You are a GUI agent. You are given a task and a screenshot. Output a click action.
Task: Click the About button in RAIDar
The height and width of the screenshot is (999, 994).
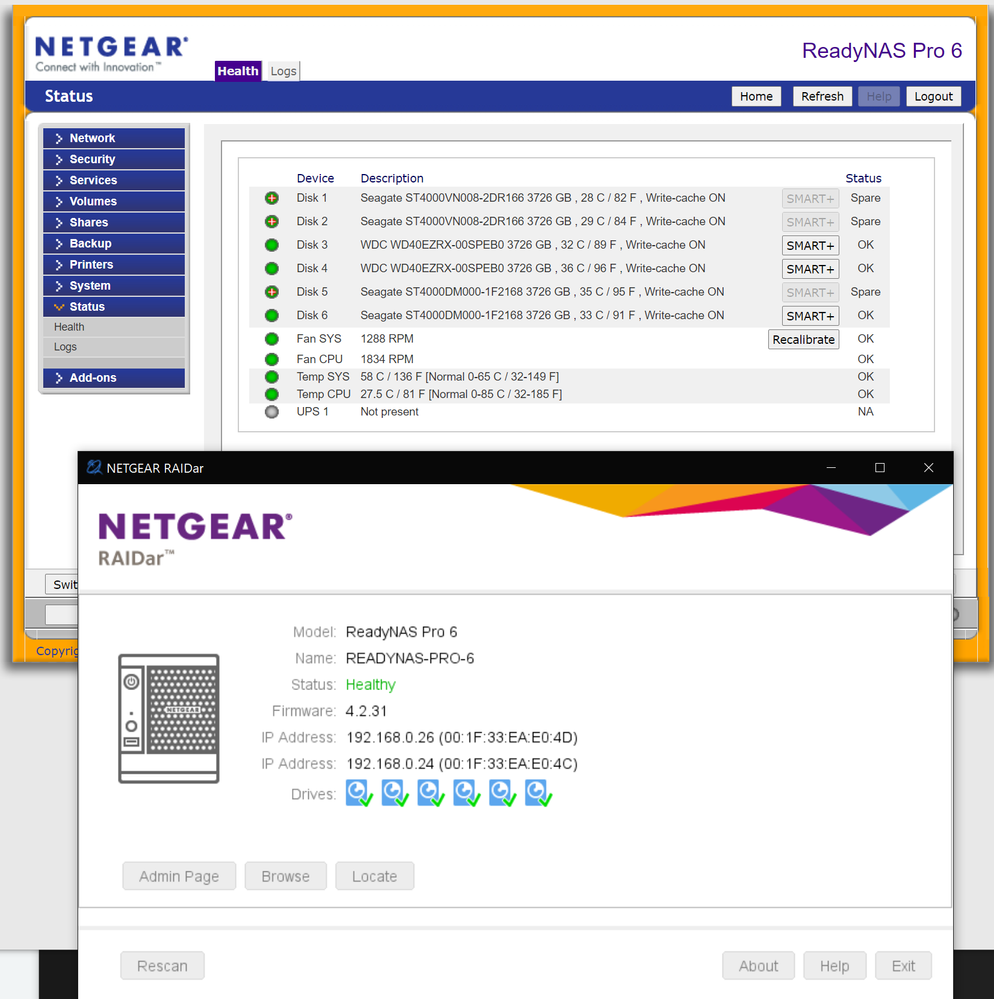[x=758, y=966]
